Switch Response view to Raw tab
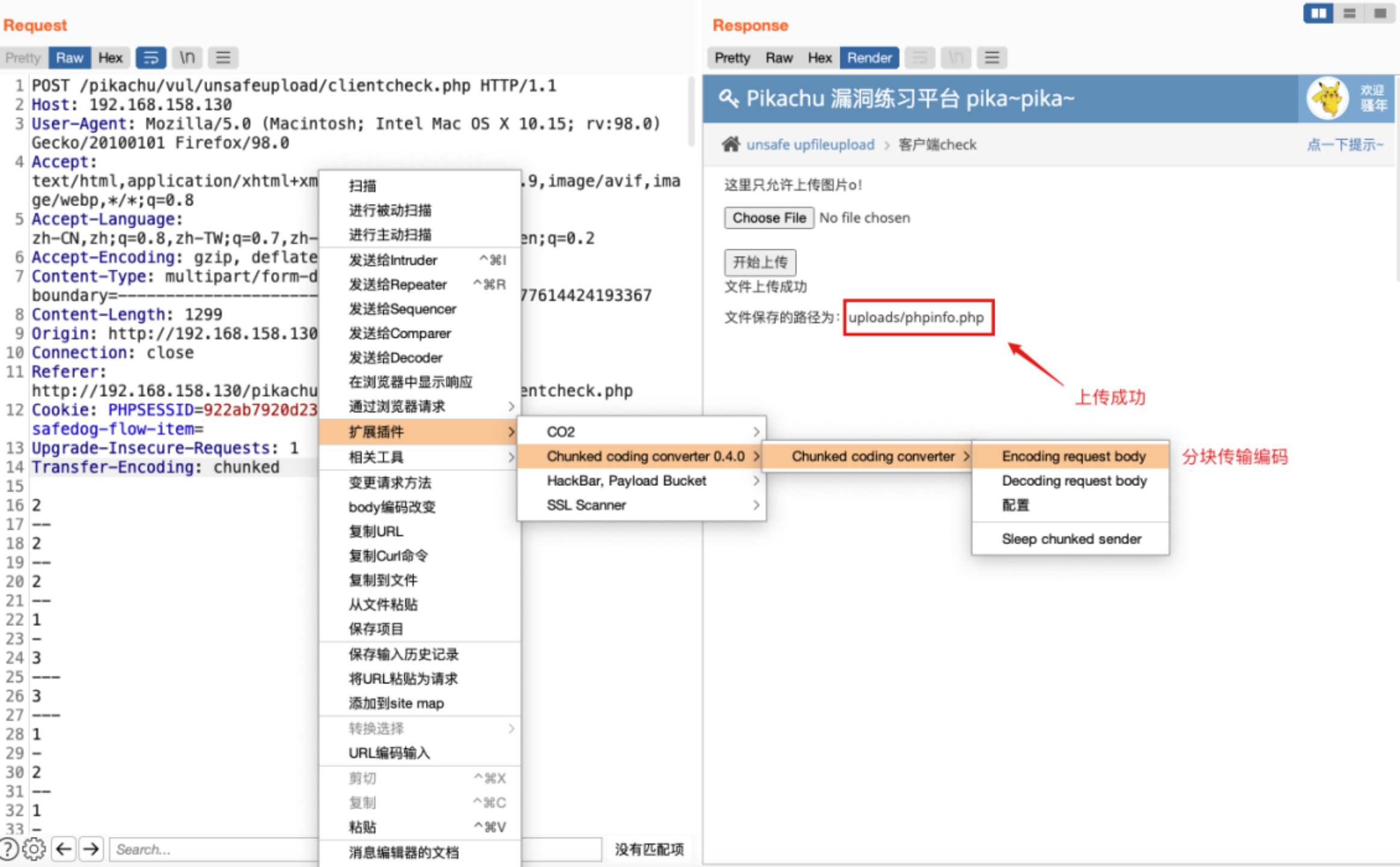The height and width of the screenshot is (867, 1400). pyautogui.click(x=779, y=58)
